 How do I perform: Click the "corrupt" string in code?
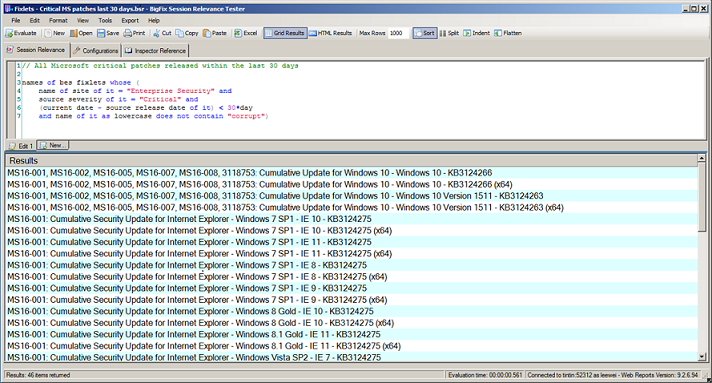246,116
